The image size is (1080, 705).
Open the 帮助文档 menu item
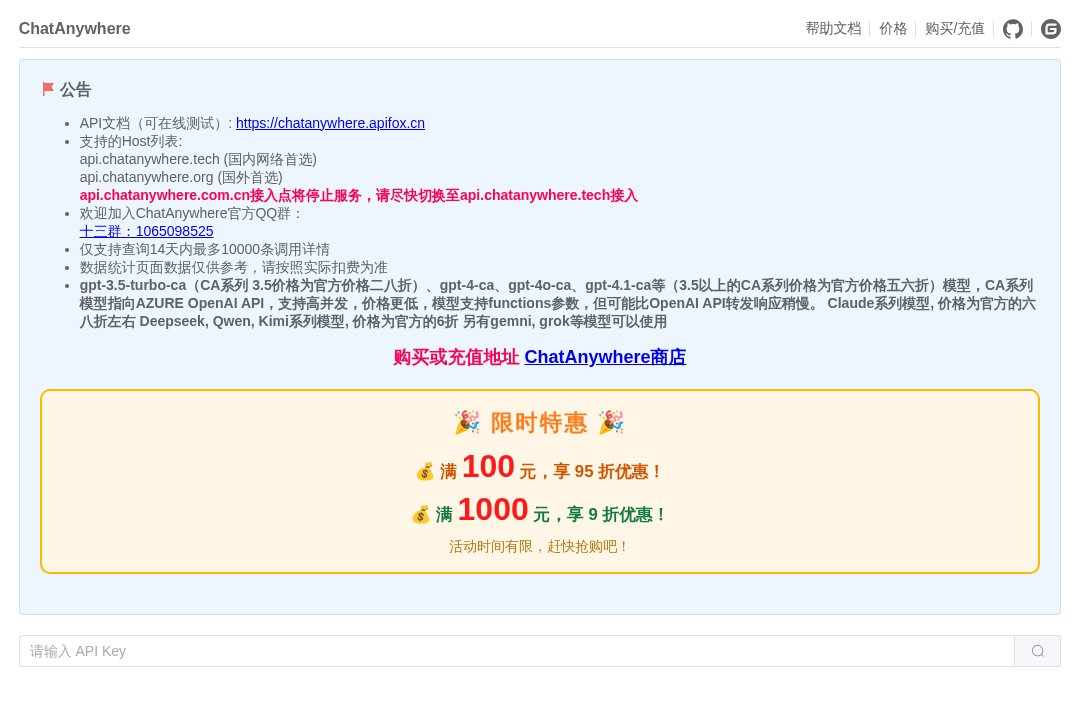(x=833, y=29)
